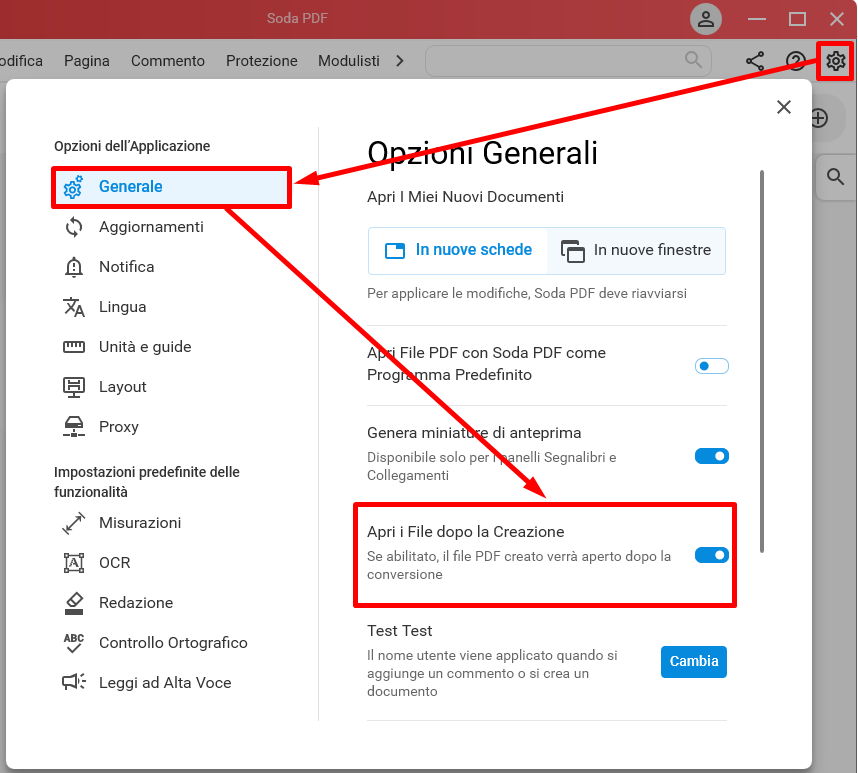Image resolution: width=858 pixels, height=773 pixels.
Task: Click the Proxy network icon
Action: (x=74, y=427)
